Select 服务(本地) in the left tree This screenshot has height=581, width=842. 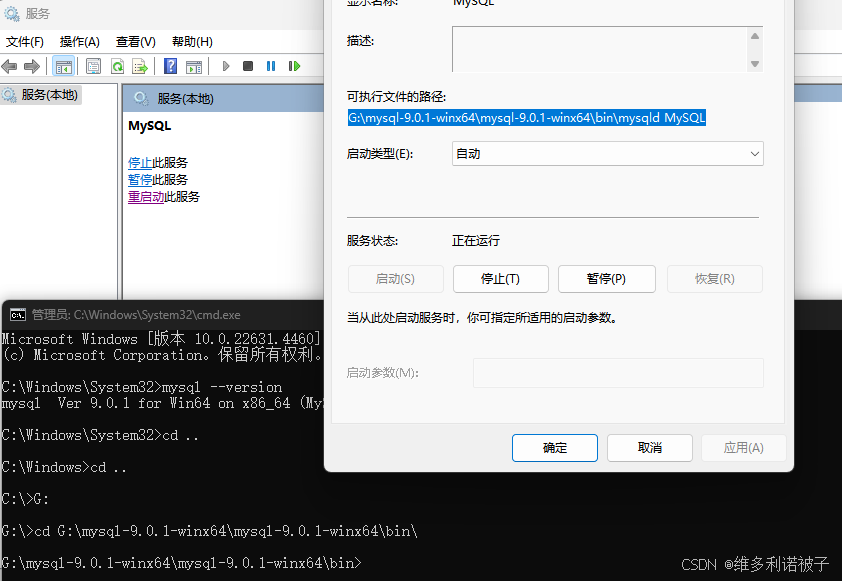(49, 95)
